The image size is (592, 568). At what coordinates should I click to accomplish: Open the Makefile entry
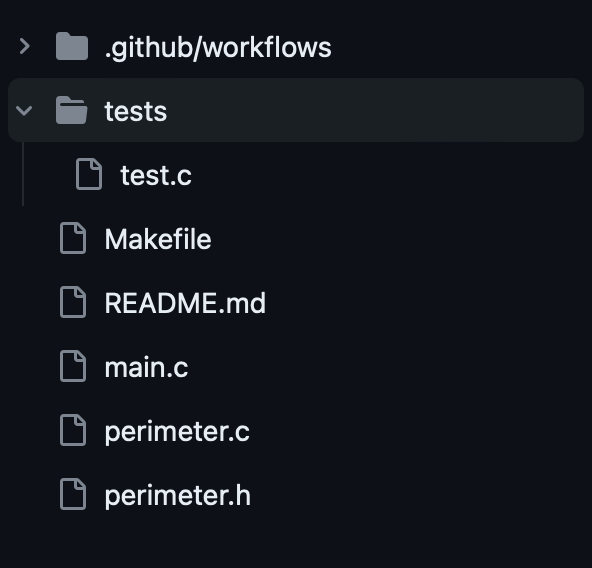(x=158, y=239)
